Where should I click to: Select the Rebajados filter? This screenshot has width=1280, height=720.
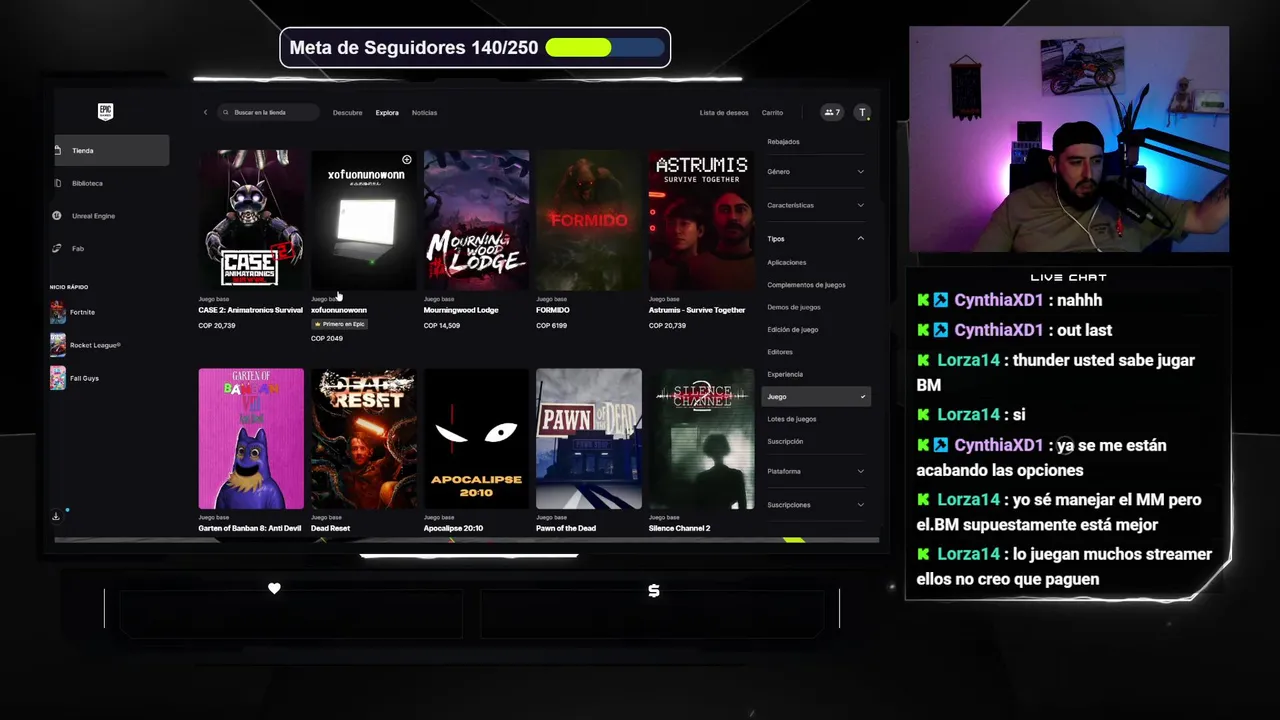[x=784, y=142]
